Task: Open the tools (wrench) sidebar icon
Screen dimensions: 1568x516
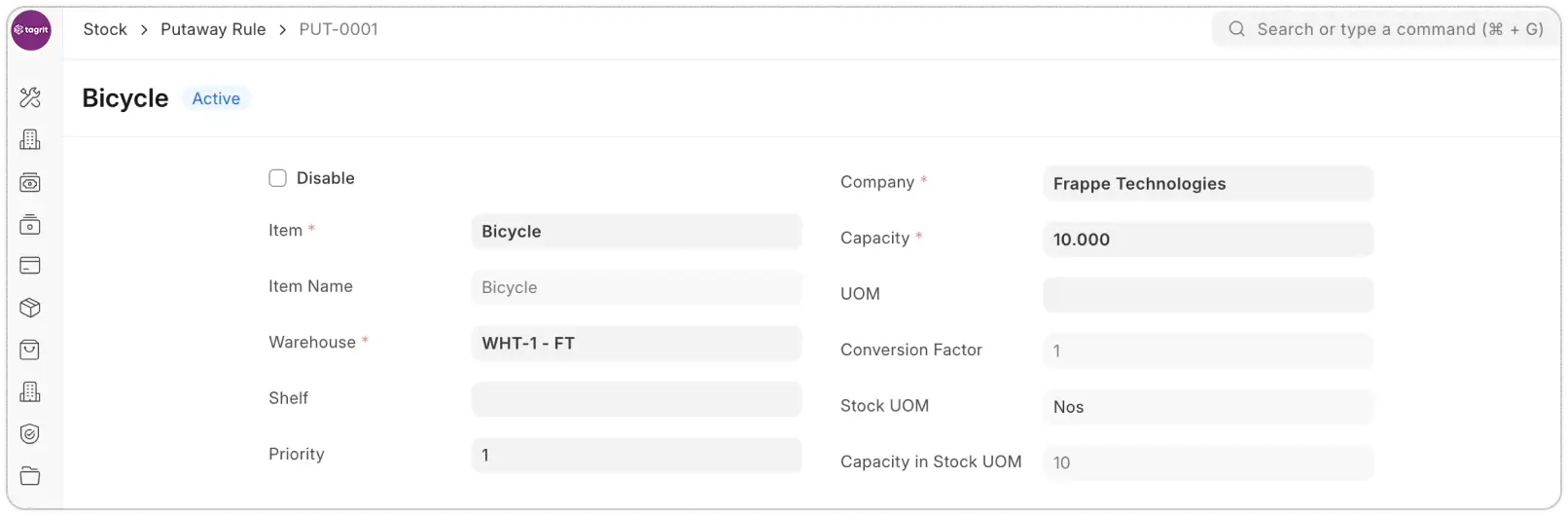Action: 30,97
